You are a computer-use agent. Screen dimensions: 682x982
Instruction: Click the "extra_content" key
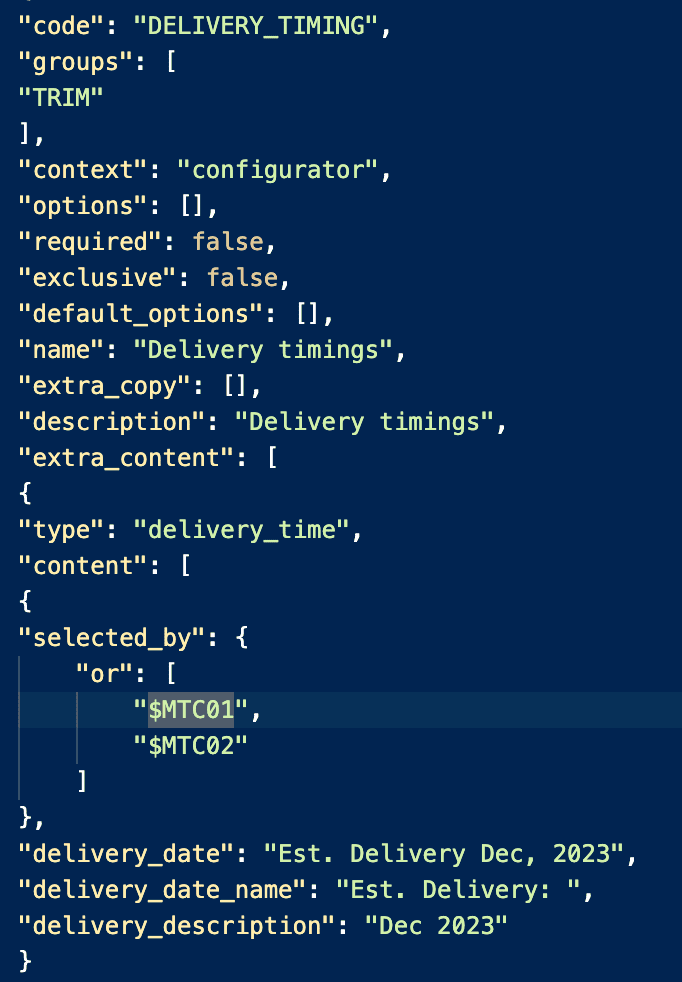(126, 458)
